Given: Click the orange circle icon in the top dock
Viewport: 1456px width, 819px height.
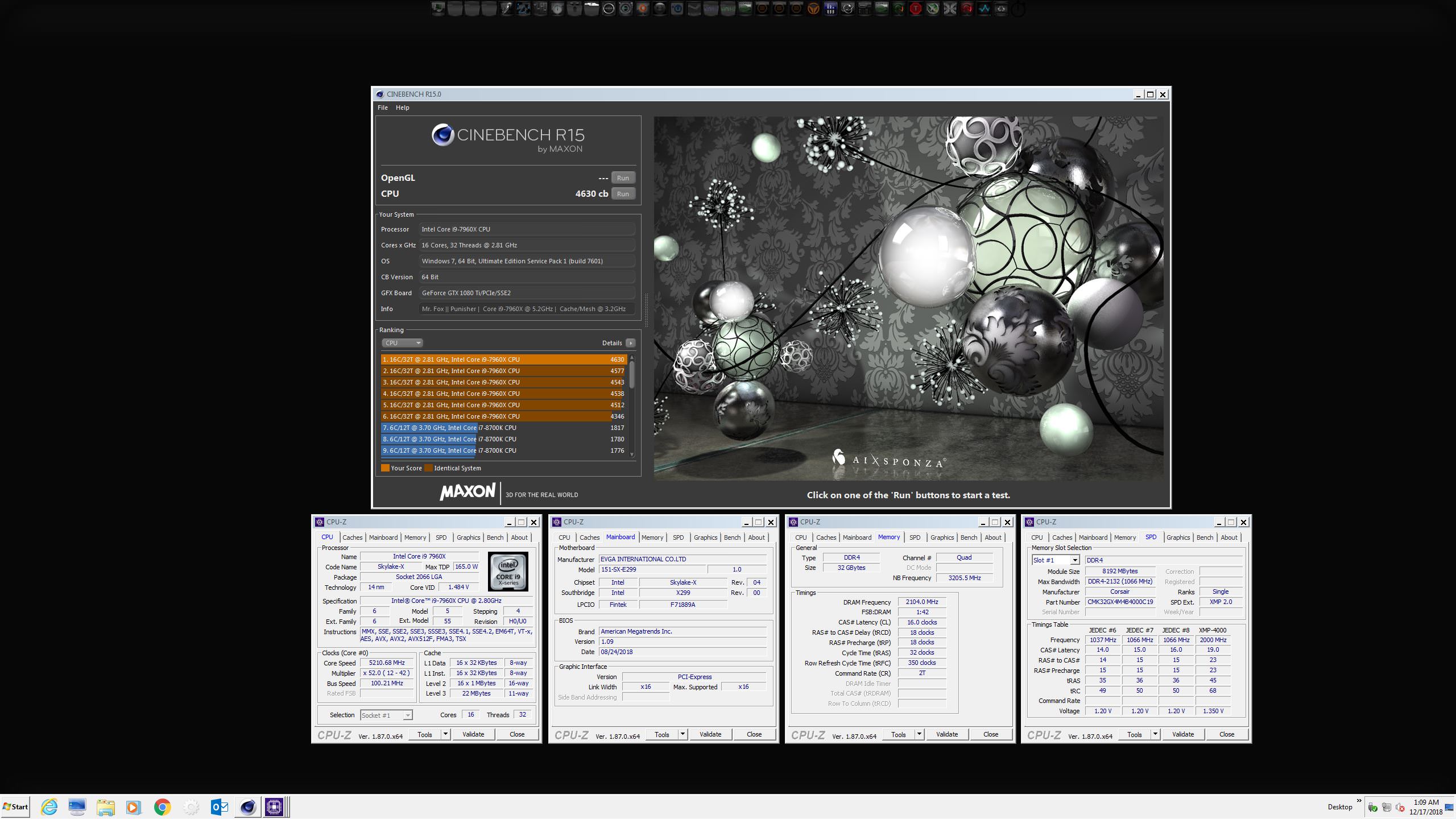Looking at the screenshot, I should point(642,9).
